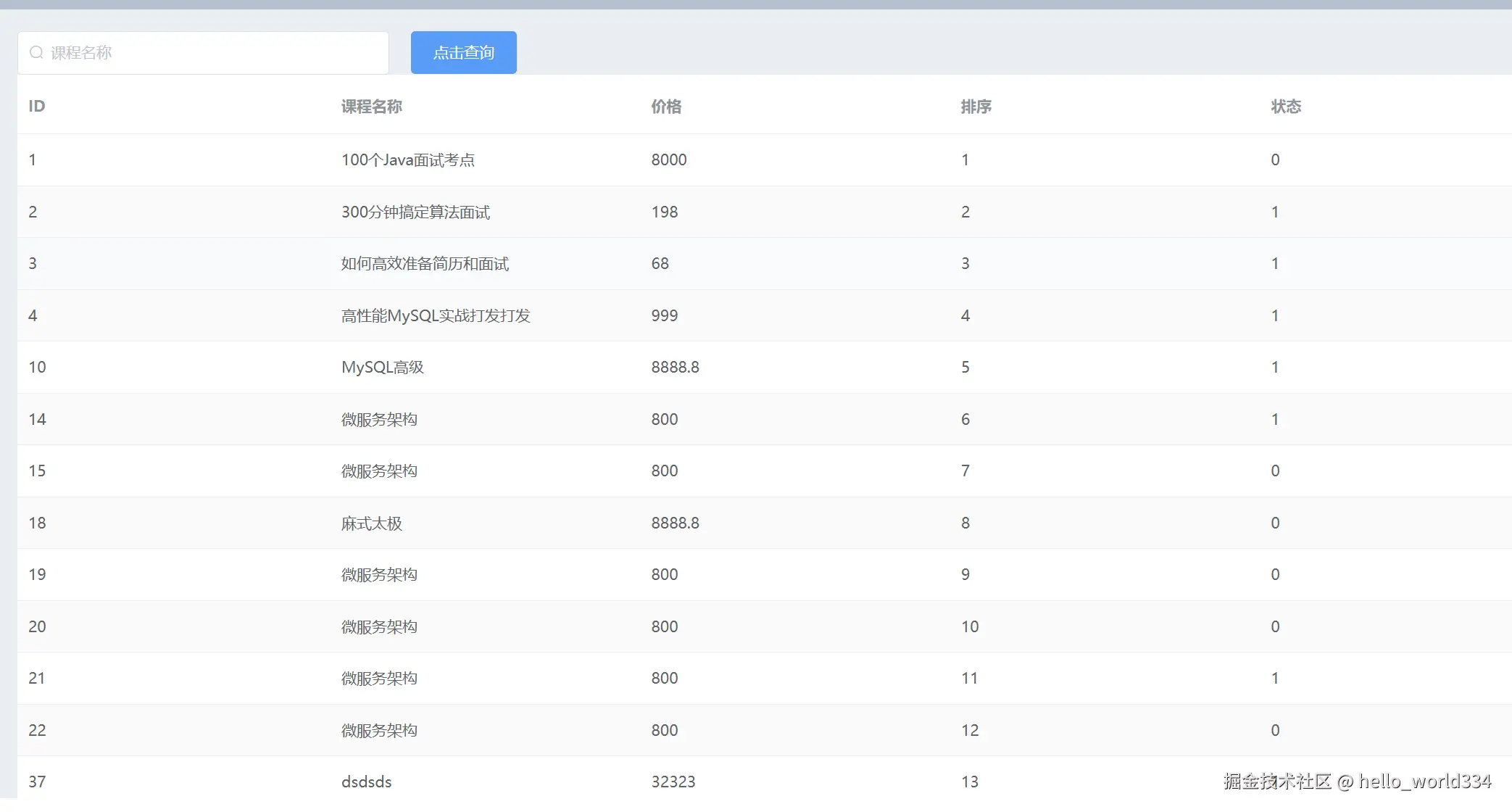The width and height of the screenshot is (1512, 812).
Task: Click the 状态 column header
Action: tap(1286, 107)
